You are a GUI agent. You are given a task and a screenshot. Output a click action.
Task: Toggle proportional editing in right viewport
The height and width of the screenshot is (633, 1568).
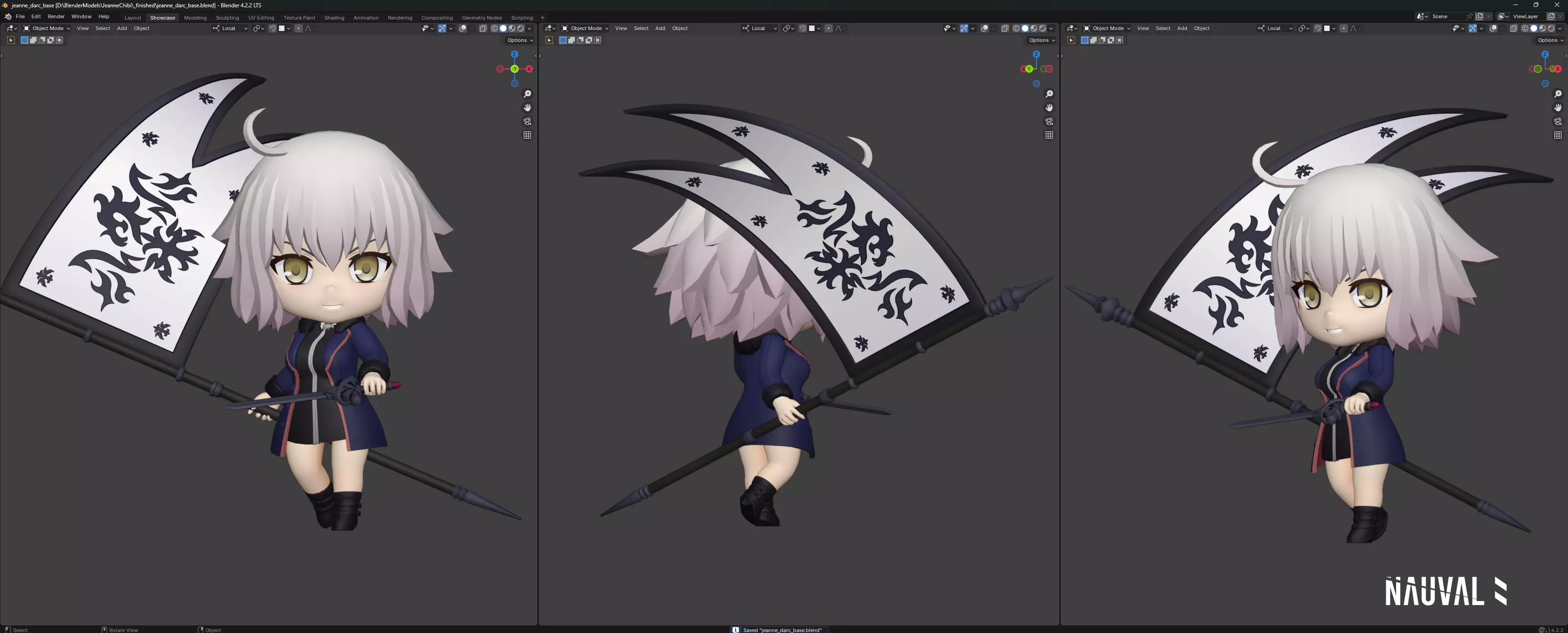(x=1344, y=29)
